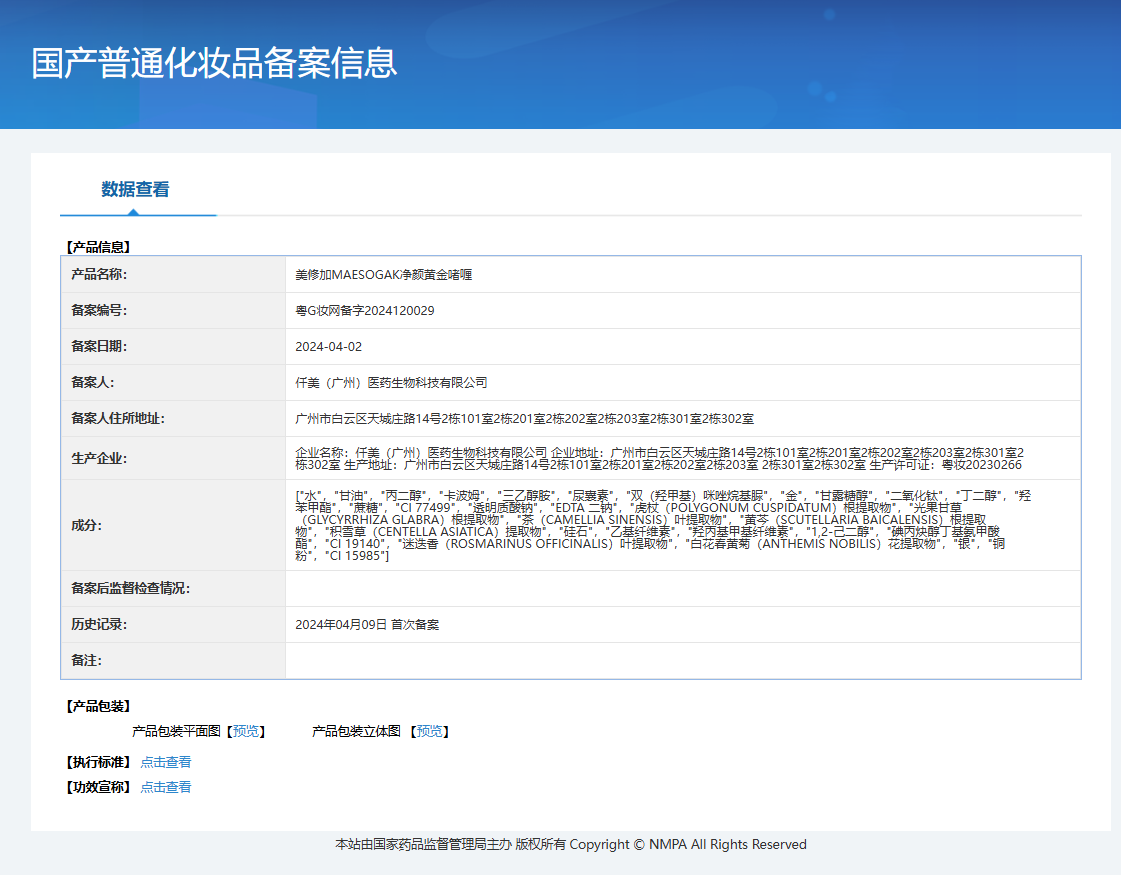Click the 备案编号 row label

99,310
